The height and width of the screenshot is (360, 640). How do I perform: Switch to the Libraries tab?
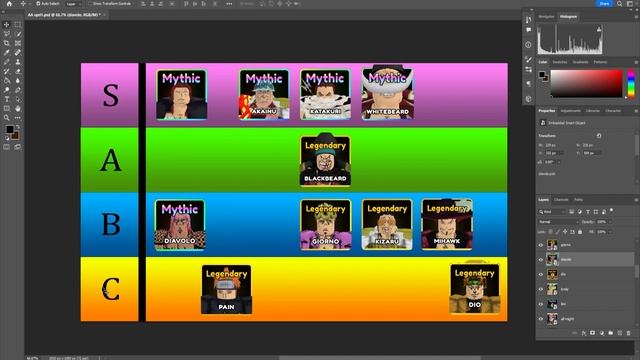click(593, 111)
